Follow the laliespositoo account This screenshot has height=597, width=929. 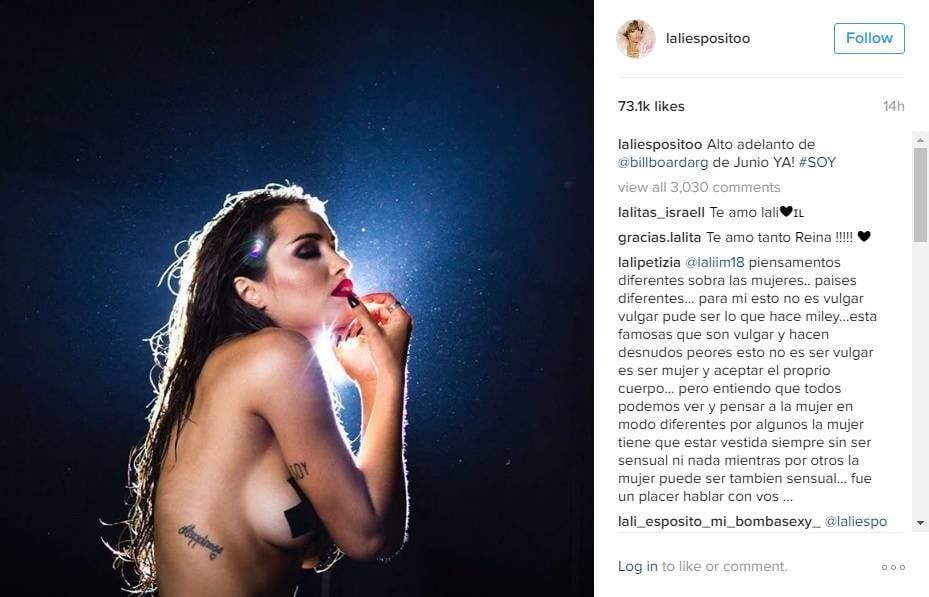pos(869,38)
